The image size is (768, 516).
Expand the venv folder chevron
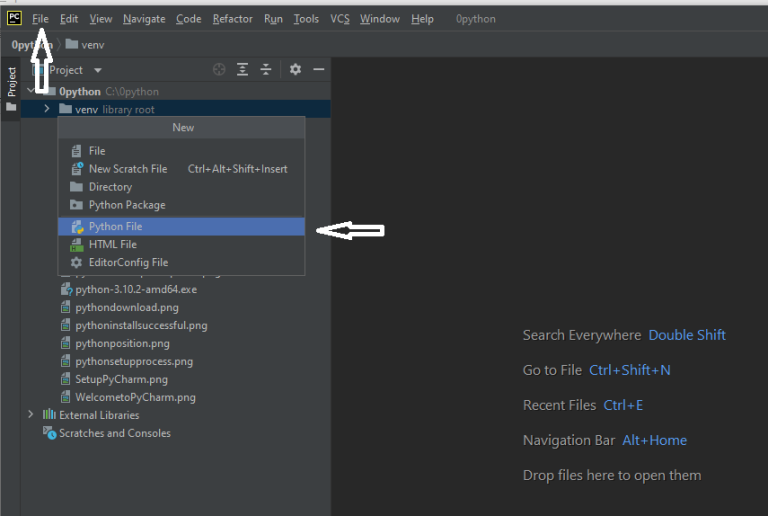coord(47,109)
